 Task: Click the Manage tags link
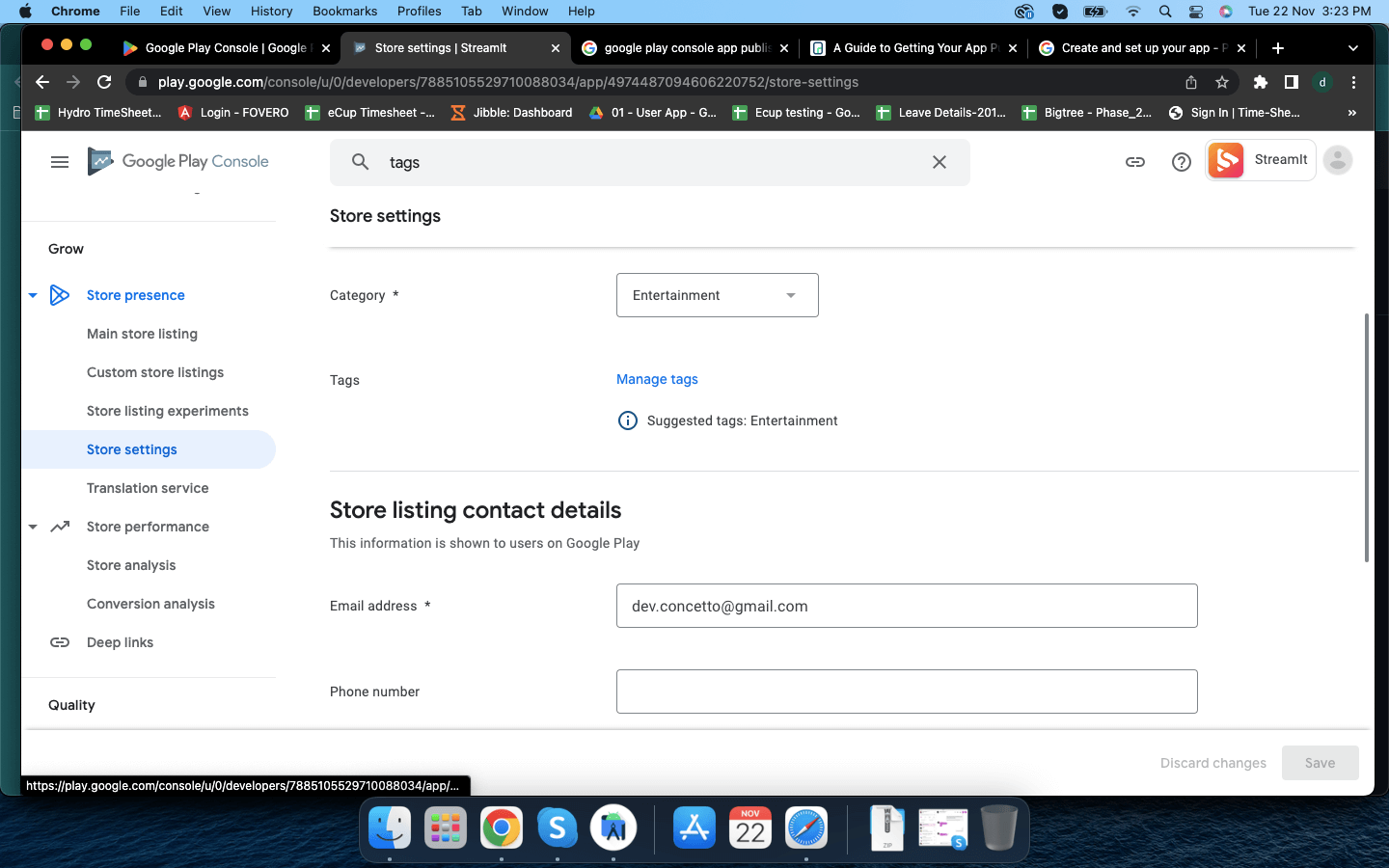(x=657, y=379)
